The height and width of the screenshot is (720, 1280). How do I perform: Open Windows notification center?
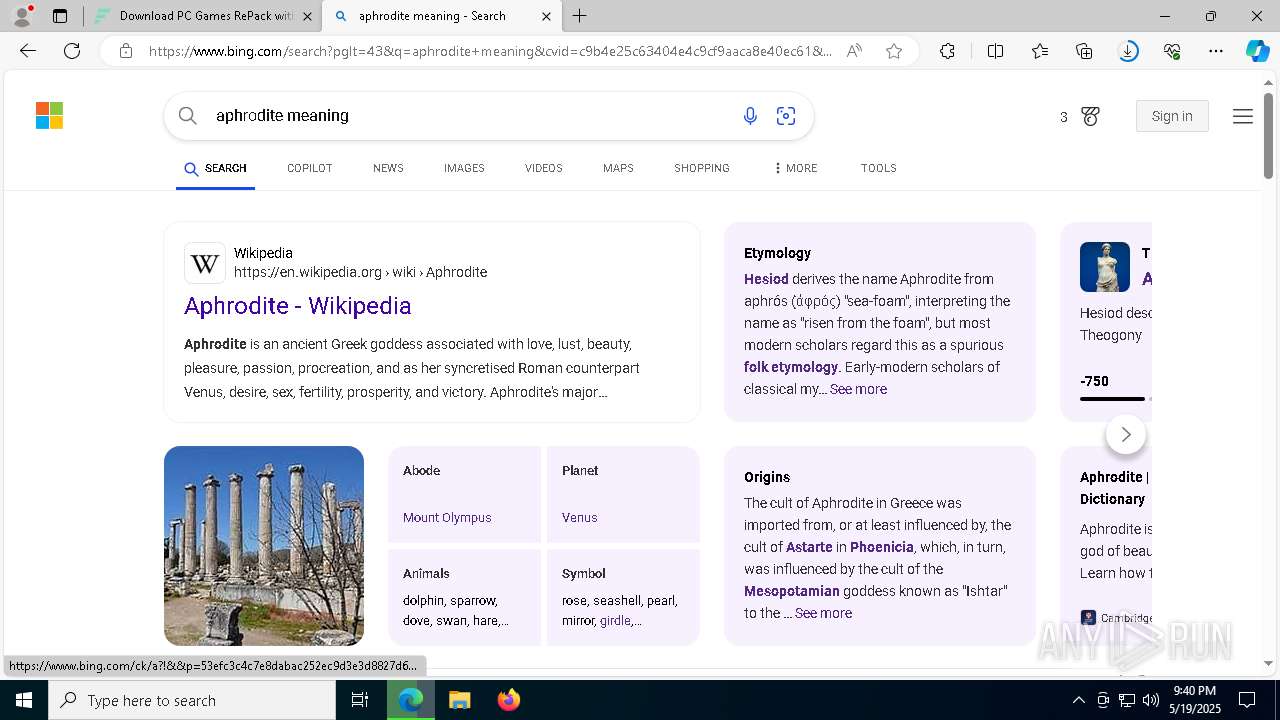coord(1247,700)
